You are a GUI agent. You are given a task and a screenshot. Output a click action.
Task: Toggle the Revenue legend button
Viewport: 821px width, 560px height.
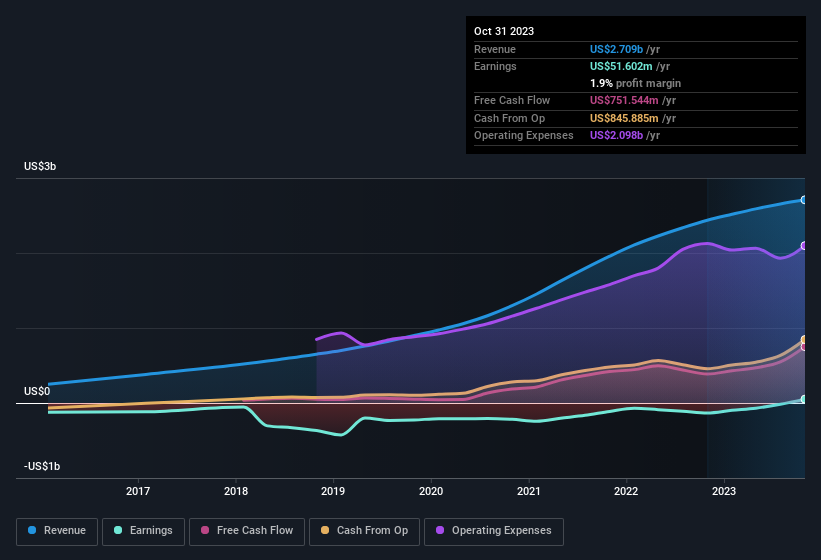[x=57, y=532]
